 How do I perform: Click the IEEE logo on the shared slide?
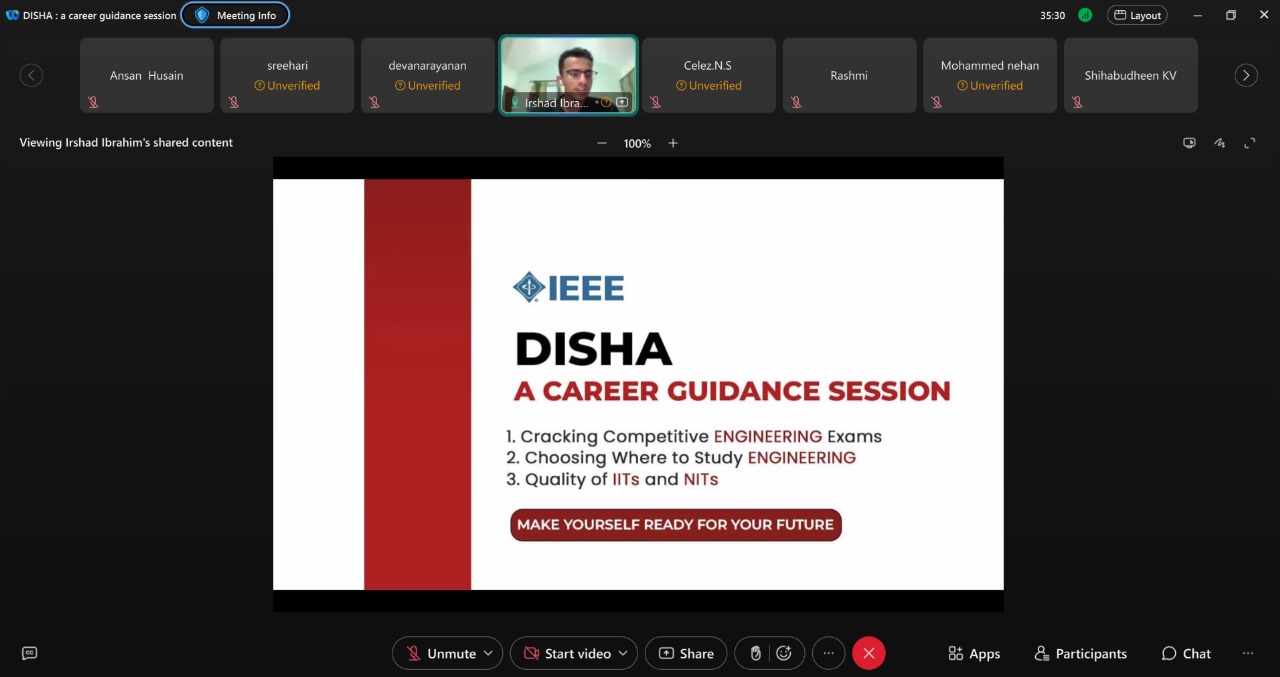point(568,288)
